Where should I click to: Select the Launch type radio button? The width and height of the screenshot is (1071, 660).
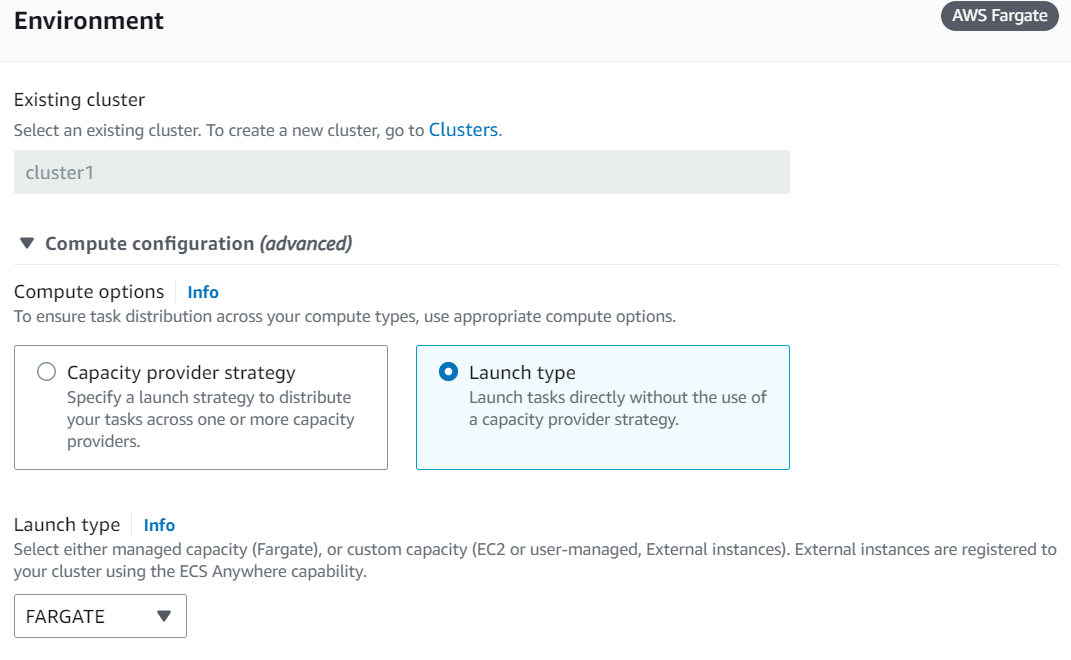(448, 372)
